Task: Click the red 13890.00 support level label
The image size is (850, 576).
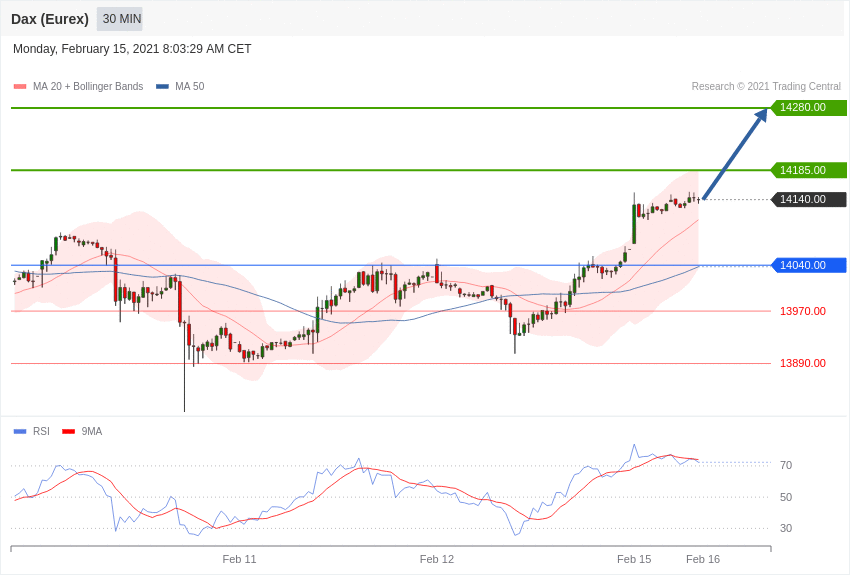Action: [803, 363]
